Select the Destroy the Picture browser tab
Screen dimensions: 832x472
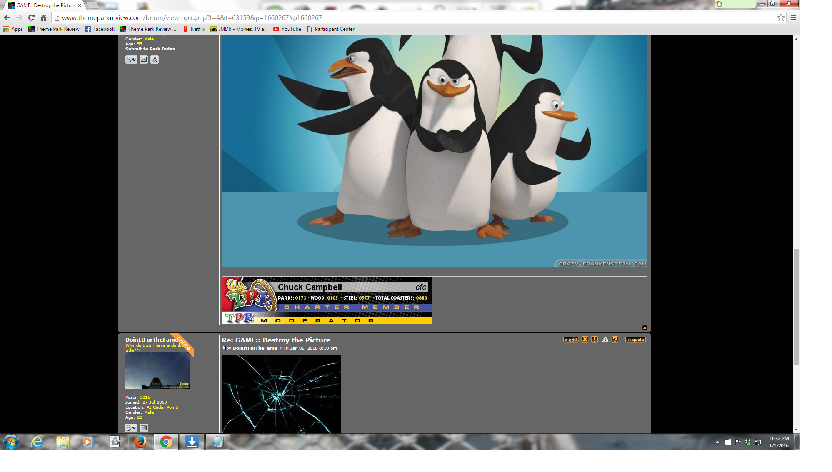coord(42,5)
